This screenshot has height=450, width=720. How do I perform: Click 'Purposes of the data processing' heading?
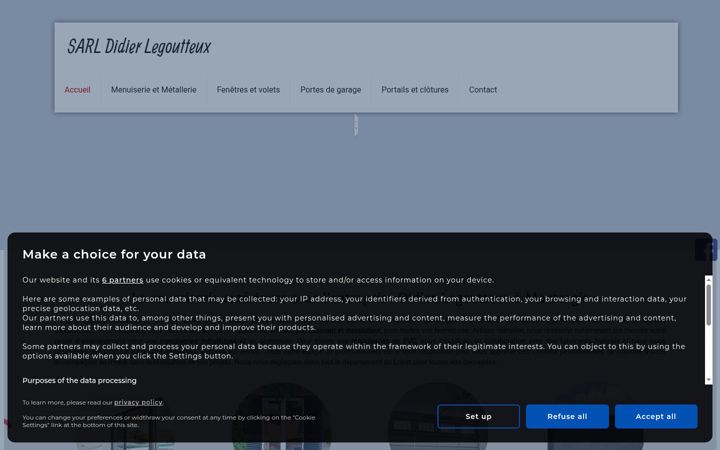(79, 381)
